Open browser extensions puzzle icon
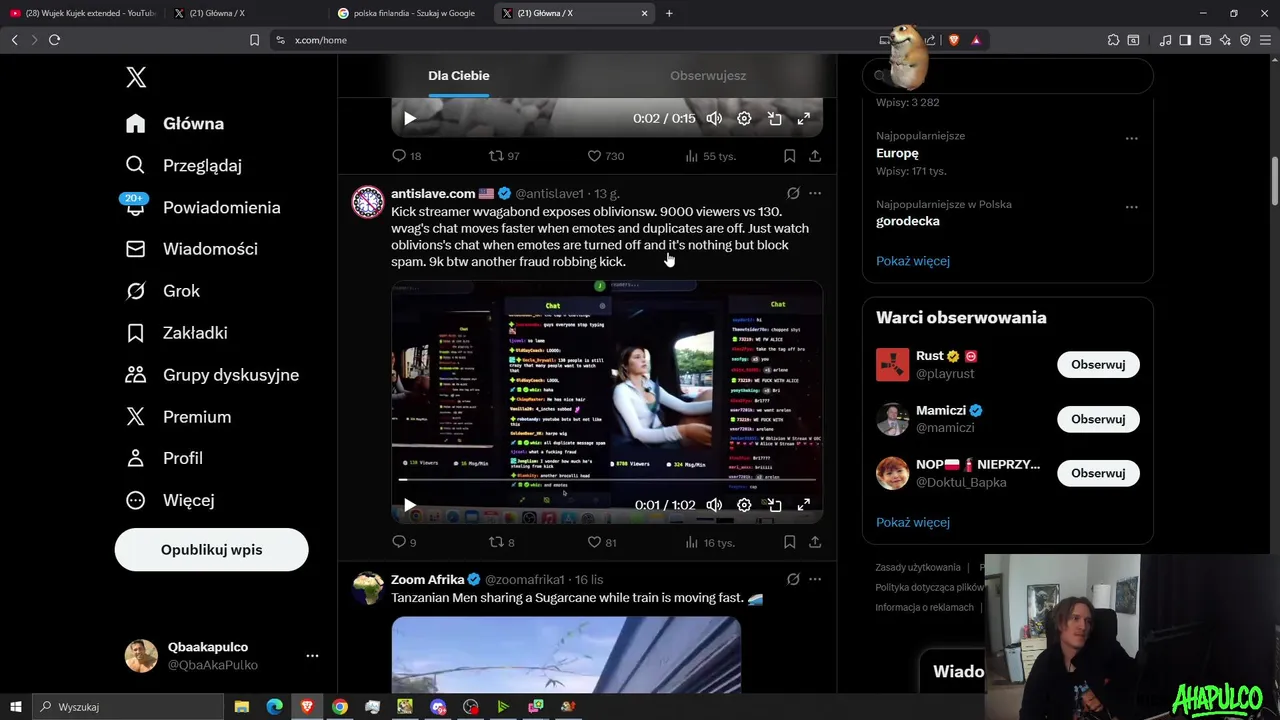Image resolution: width=1280 pixels, height=720 pixels. (1113, 40)
